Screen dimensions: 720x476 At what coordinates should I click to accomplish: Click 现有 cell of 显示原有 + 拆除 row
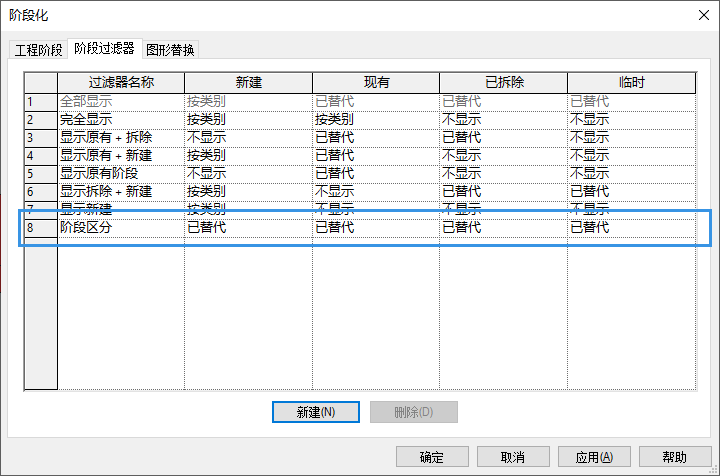click(376, 138)
